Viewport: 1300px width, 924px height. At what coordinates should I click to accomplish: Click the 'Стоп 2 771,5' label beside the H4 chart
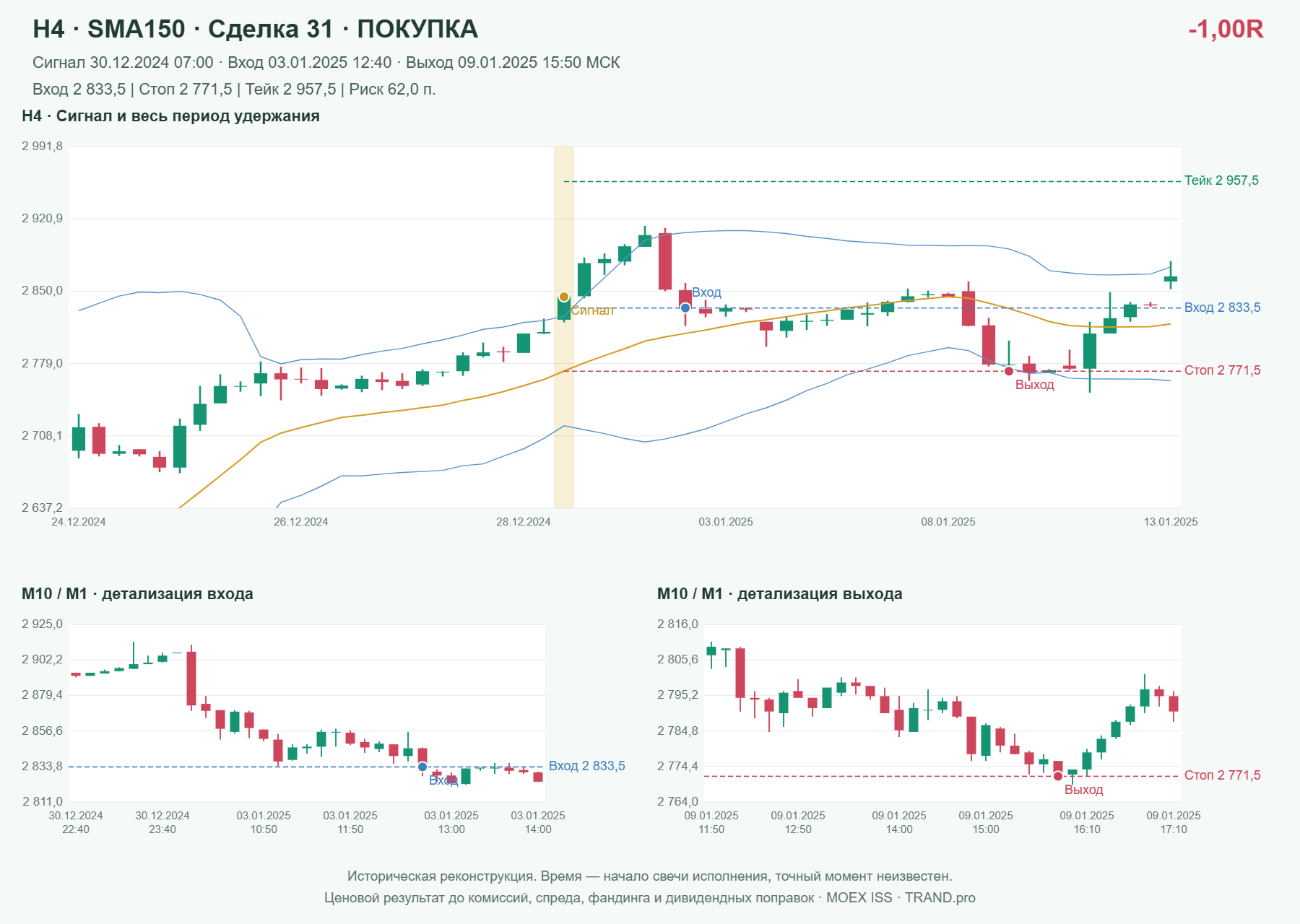click(x=1223, y=370)
